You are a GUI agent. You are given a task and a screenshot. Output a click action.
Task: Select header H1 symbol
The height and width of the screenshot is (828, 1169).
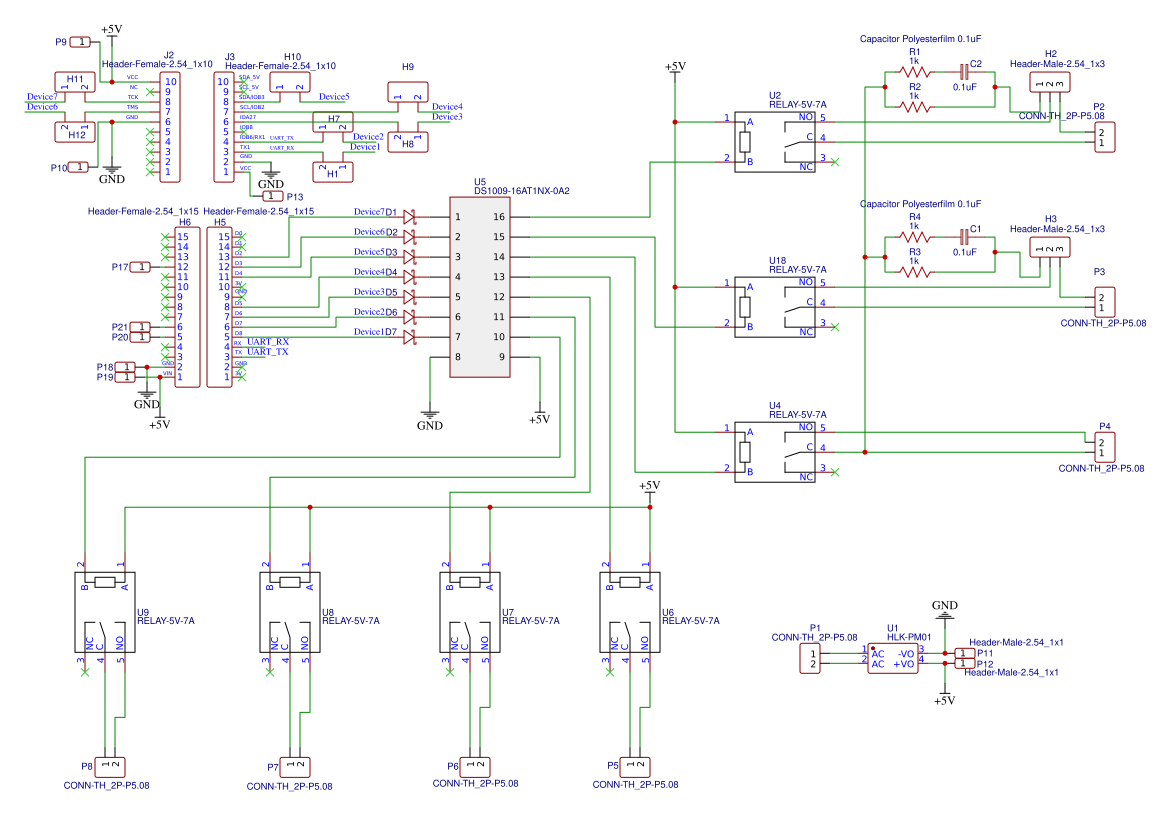333,172
